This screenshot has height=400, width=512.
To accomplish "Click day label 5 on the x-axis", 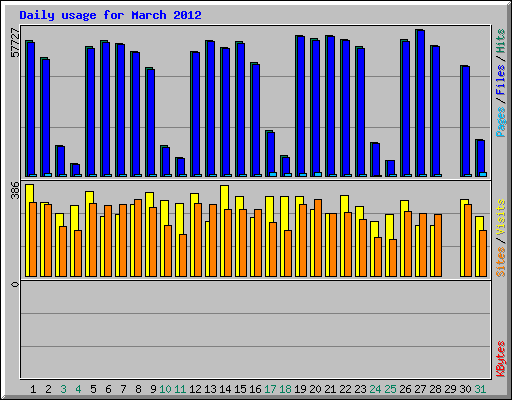I will 93,389.
